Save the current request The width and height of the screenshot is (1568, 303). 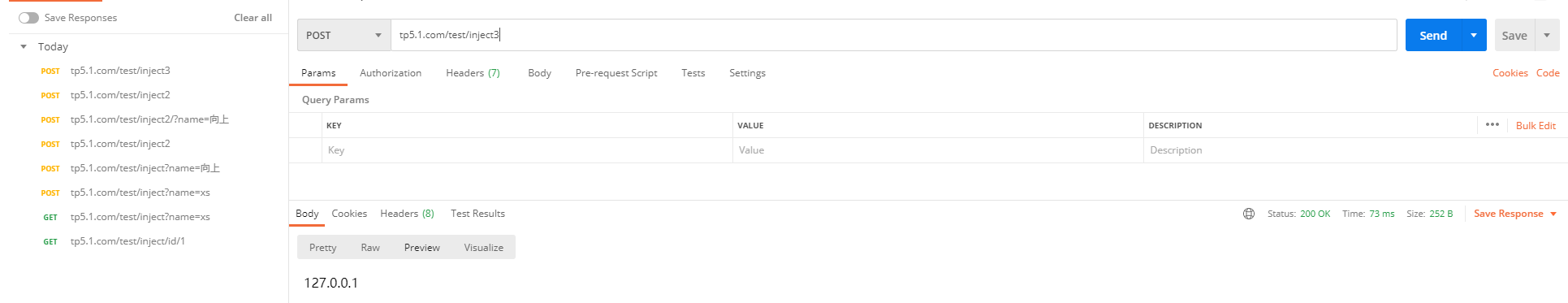(1514, 35)
